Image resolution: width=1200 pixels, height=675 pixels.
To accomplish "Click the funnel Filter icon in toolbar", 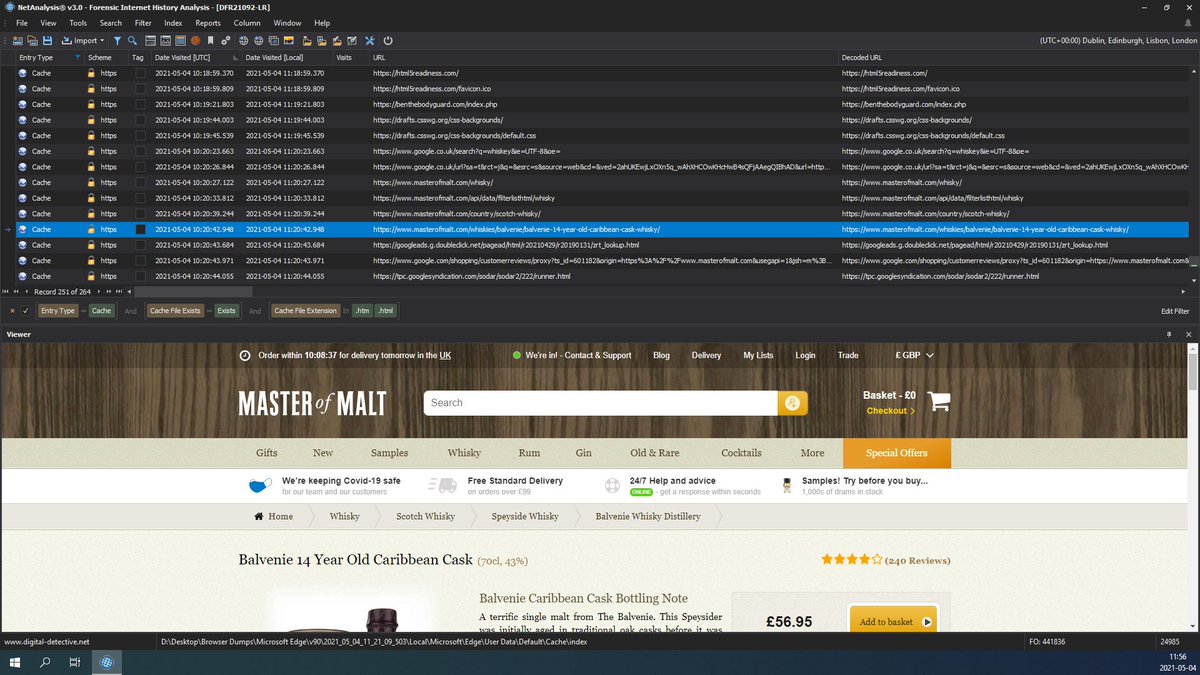I will [117, 41].
